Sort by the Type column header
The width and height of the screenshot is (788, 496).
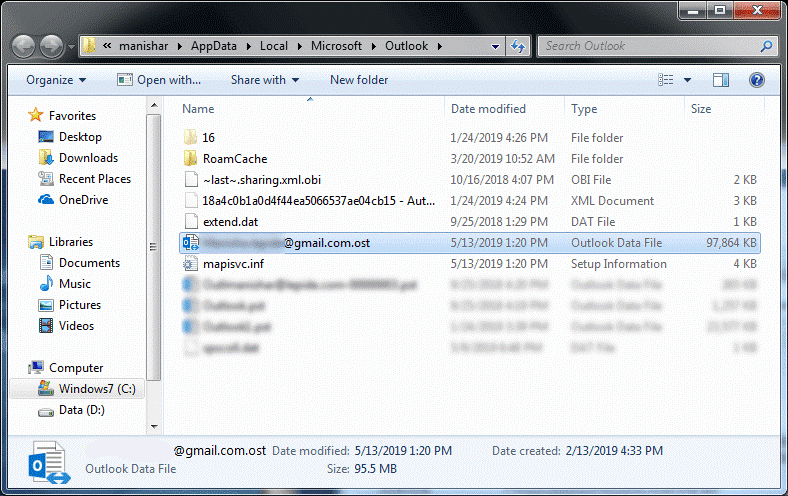584,109
